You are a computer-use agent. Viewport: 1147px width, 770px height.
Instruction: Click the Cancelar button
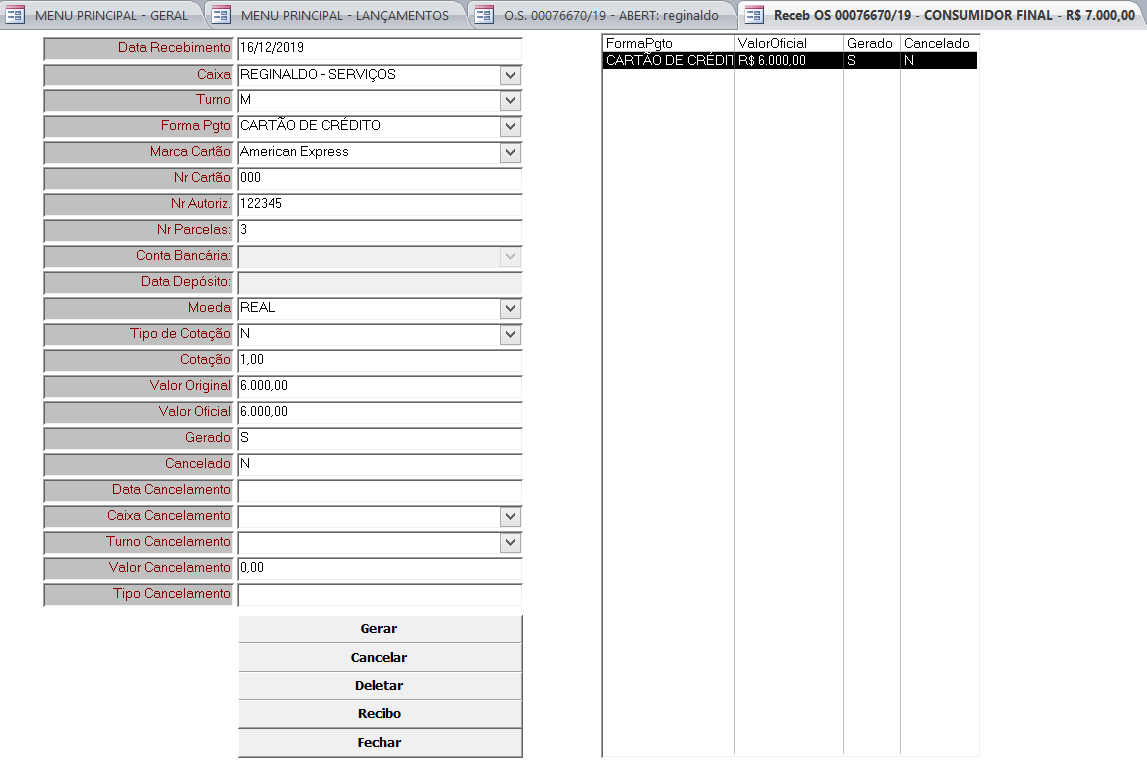379,658
